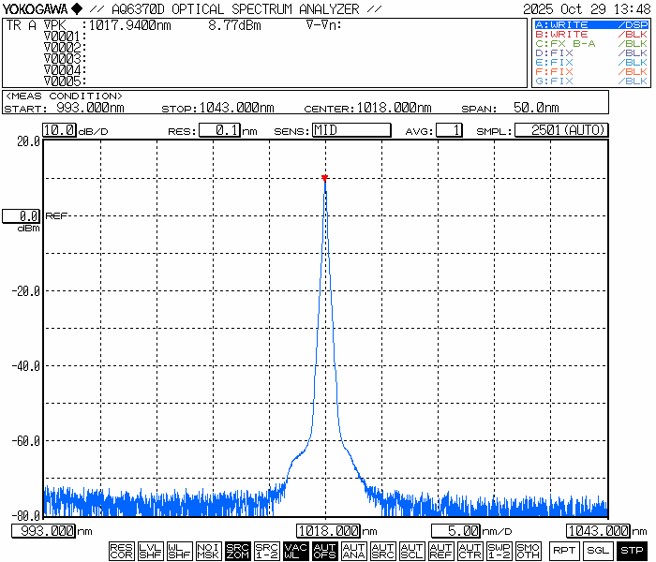Toggle the VAC WL wavelength mode
This screenshot has width=656, height=562.
pos(295,550)
